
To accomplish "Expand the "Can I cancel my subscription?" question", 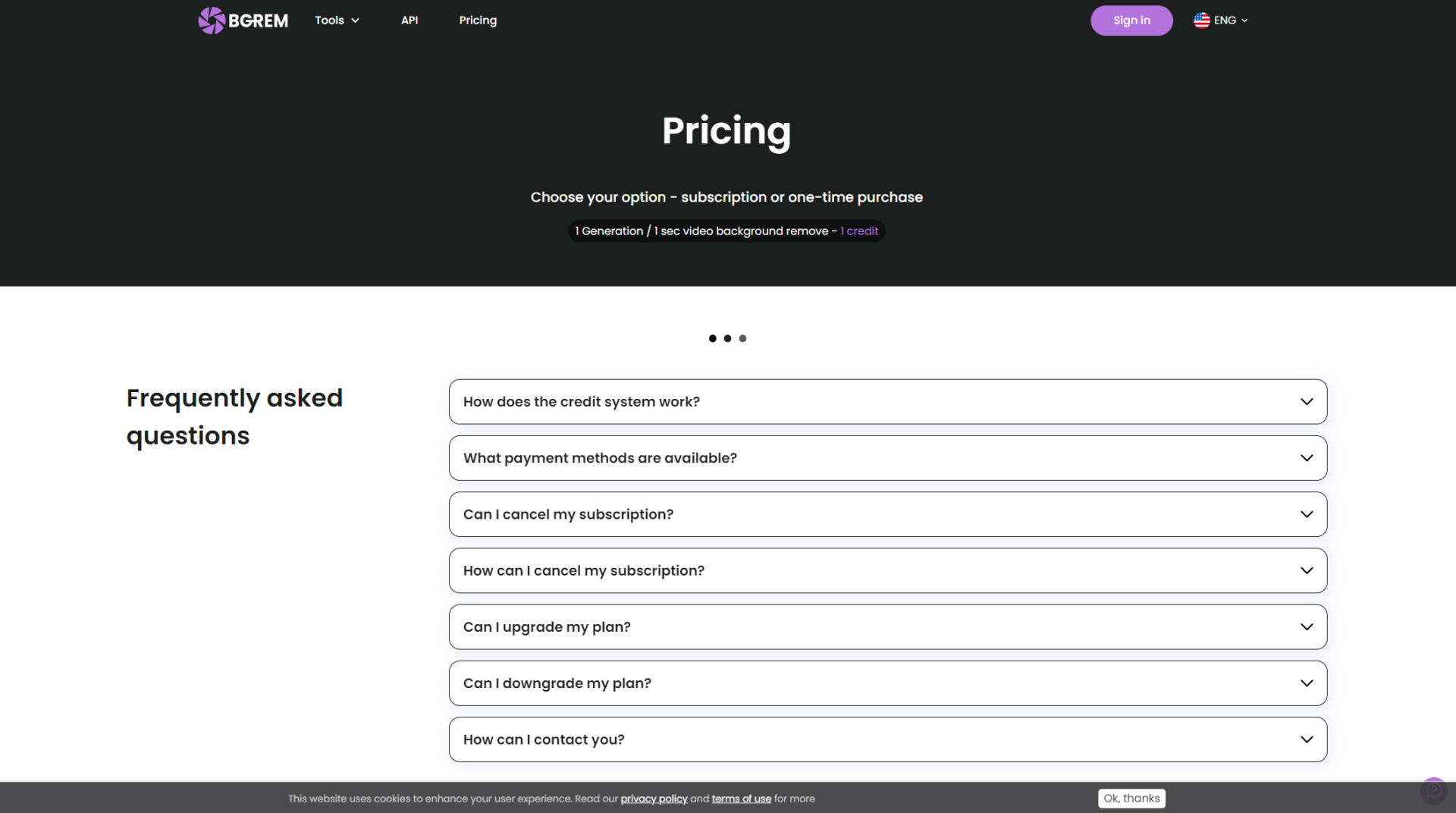I will [887, 514].
